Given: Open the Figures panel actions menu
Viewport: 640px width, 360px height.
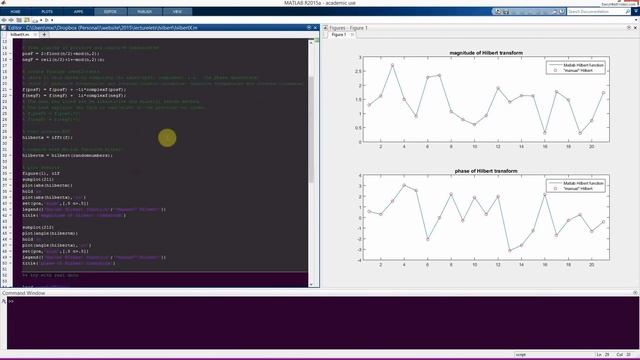Looking at the screenshot, I should click(629, 28).
